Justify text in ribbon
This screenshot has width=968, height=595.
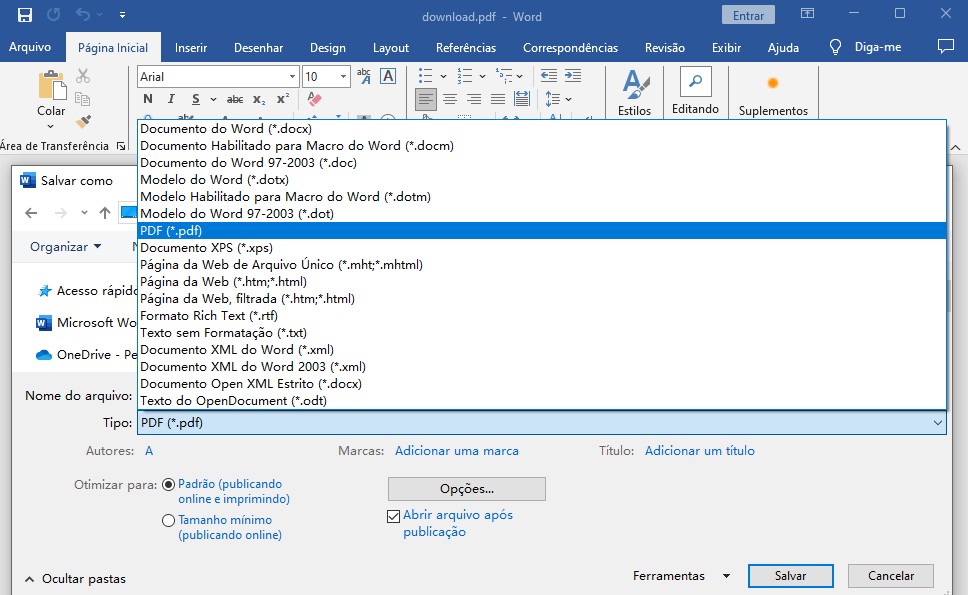point(498,99)
